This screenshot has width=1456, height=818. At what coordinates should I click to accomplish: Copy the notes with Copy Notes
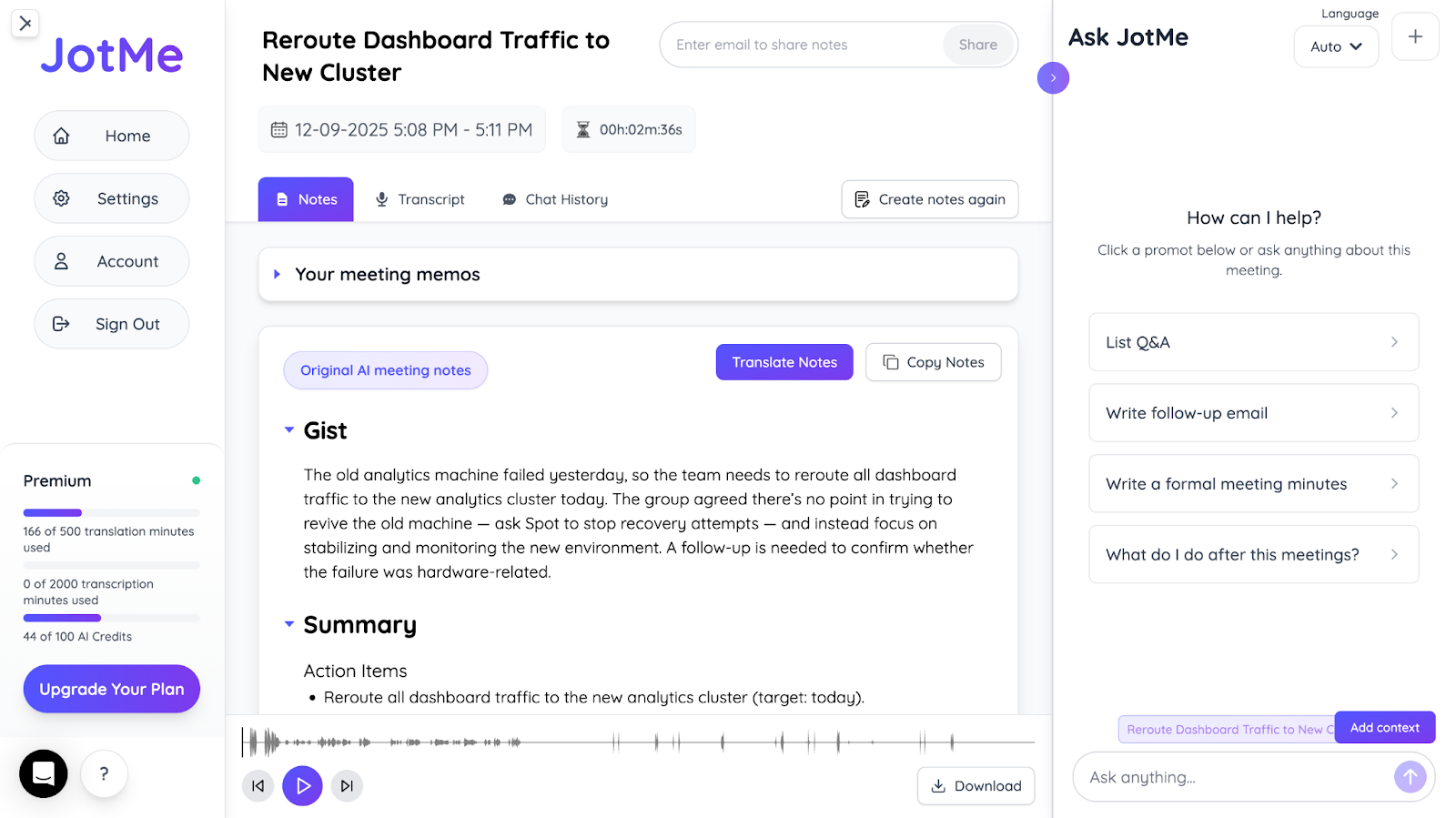(x=934, y=362)
